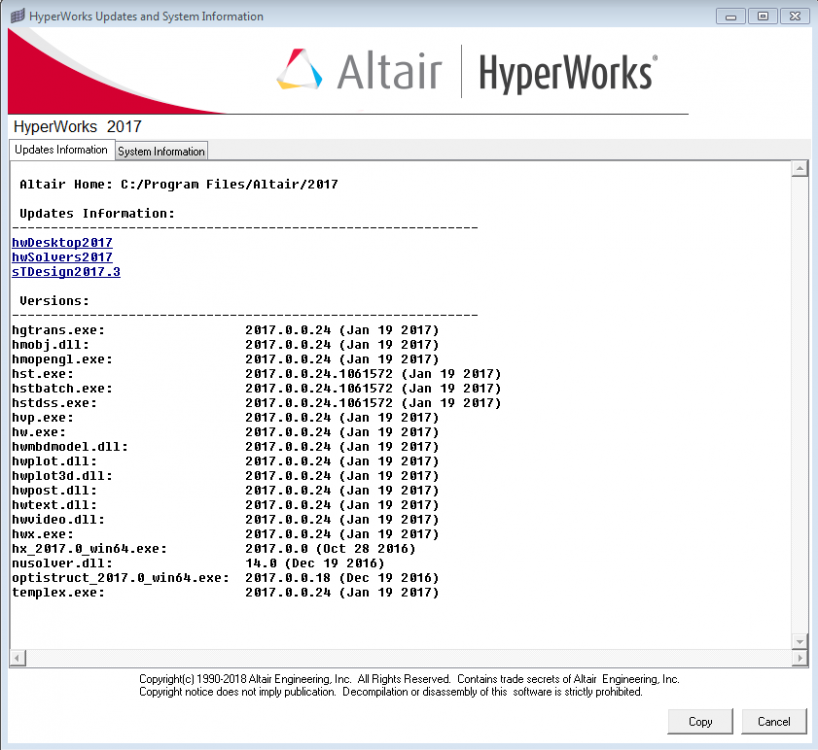Viewport: 818px width, 750px height.
Task: Click the Altair Home path line
Action: click(x=179, y=184)
